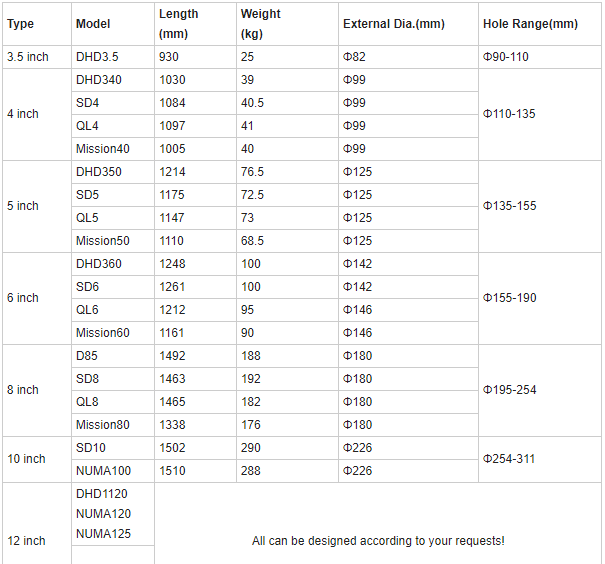This screenshot has width=605, height=564.
Task: Select the DHD3.5 model cell
Action: (97, 57)
